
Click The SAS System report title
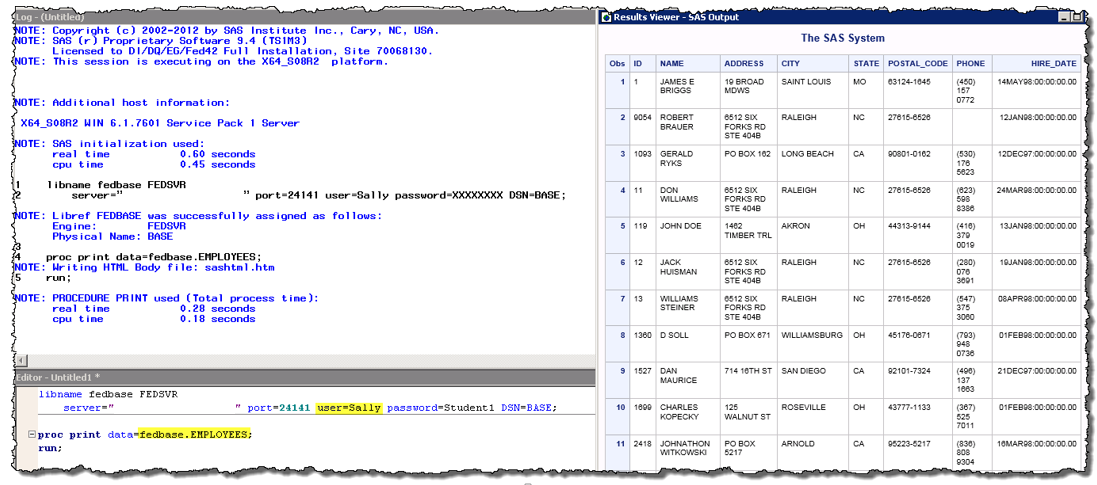tap(843, 38)
